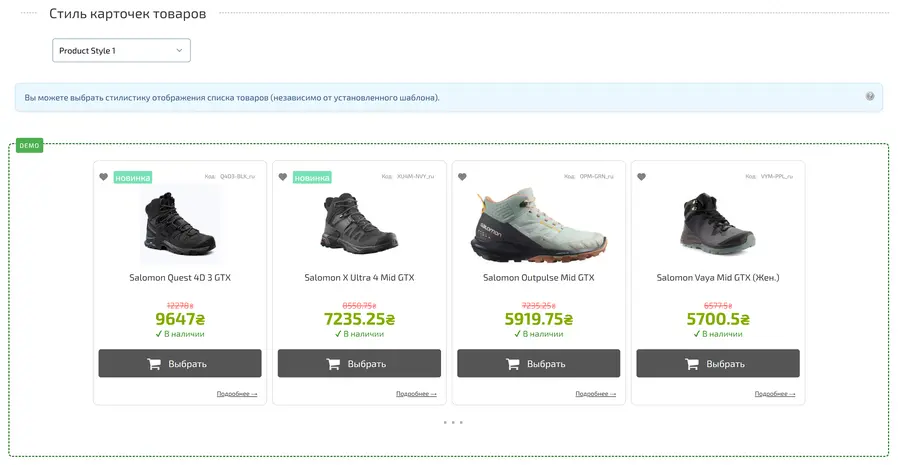Click the crossed-out old price 8550.75₴

[x=359, y=306]
